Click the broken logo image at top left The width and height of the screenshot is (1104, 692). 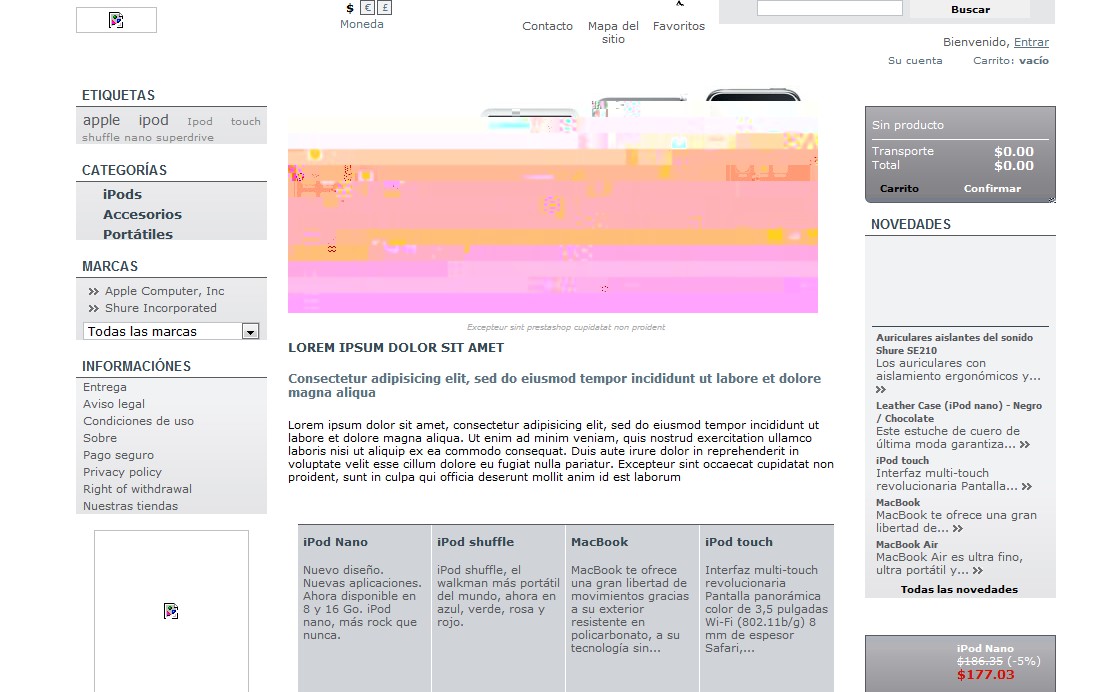(x=116, y=20)
